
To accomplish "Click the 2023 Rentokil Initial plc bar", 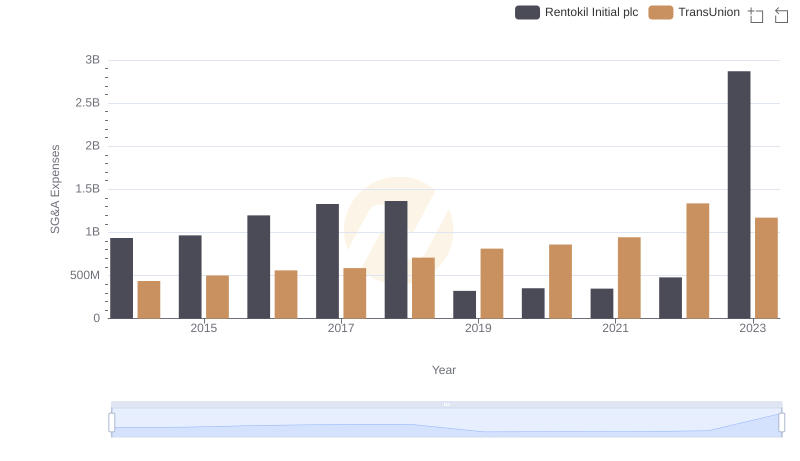I will click(x=739, y=195).
